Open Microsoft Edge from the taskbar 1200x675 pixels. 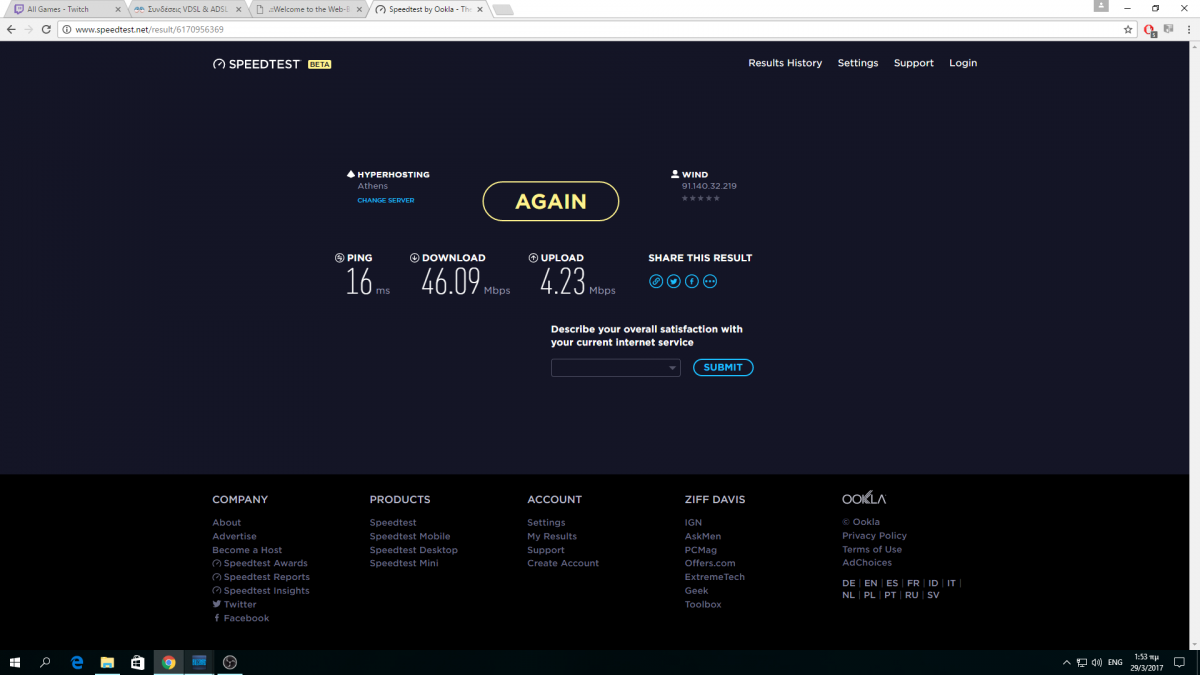pyautogui.click(x=77, y=662)
